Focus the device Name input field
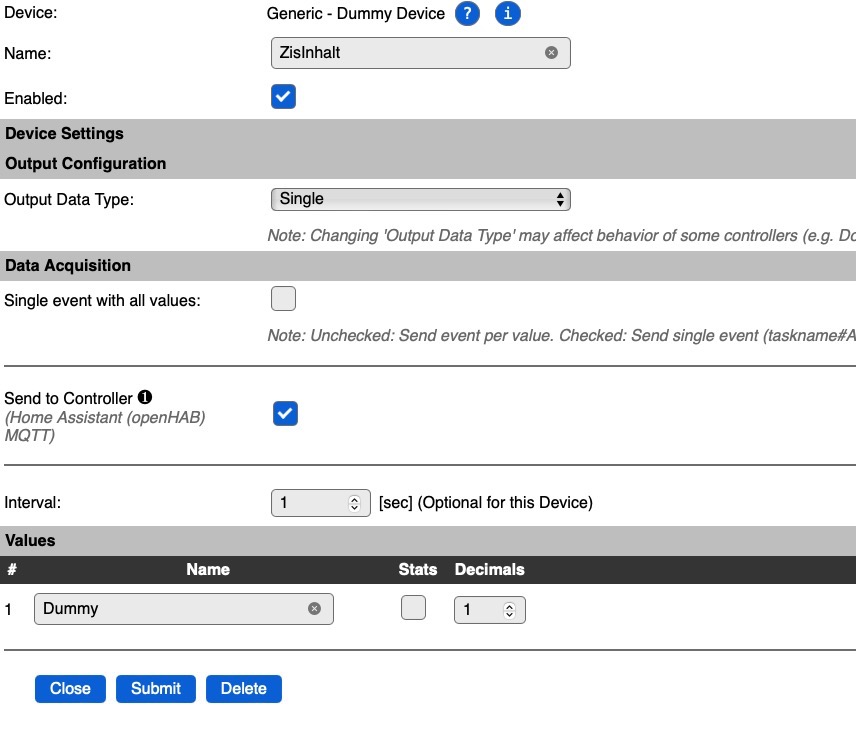856x738 pixels. (421, 53)
